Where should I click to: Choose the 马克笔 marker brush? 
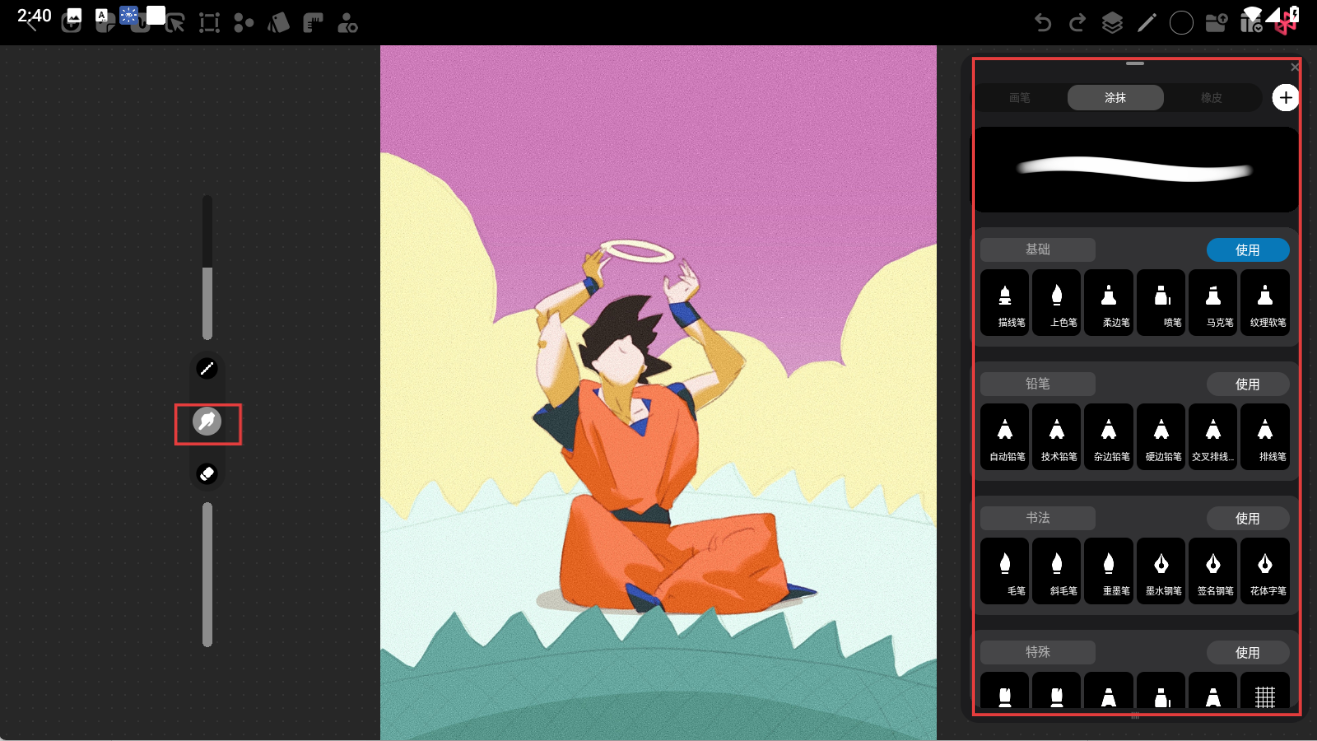(x=1213, y=302)
